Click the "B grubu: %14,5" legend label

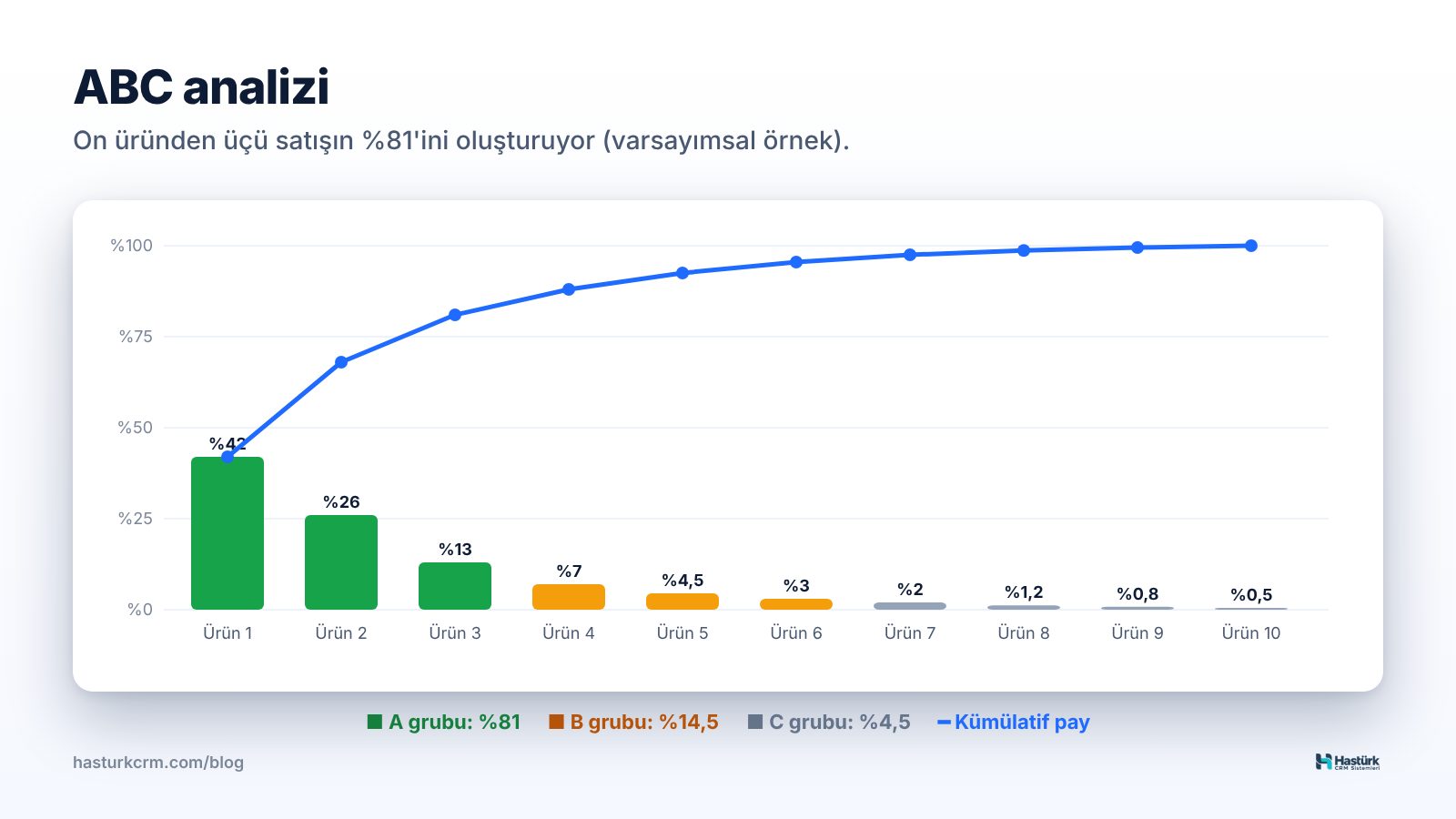point(644,722)
